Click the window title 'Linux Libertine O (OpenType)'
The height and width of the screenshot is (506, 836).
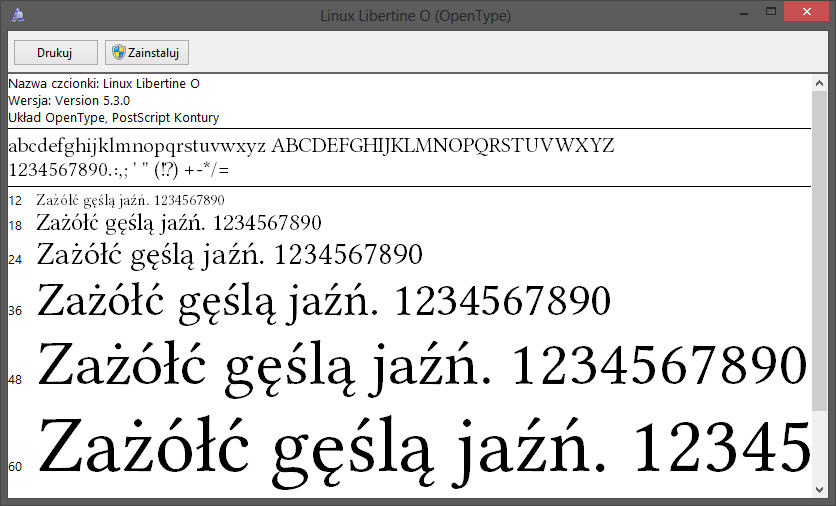(x=415, y=16)
